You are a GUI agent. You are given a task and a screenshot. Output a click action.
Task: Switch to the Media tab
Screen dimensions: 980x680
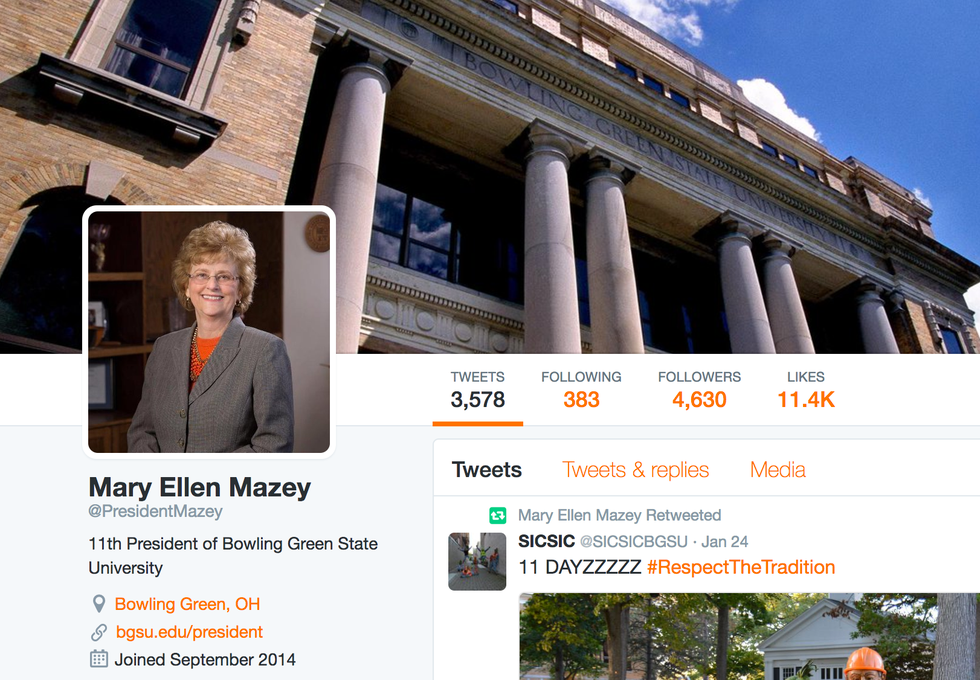click(778, 469)
